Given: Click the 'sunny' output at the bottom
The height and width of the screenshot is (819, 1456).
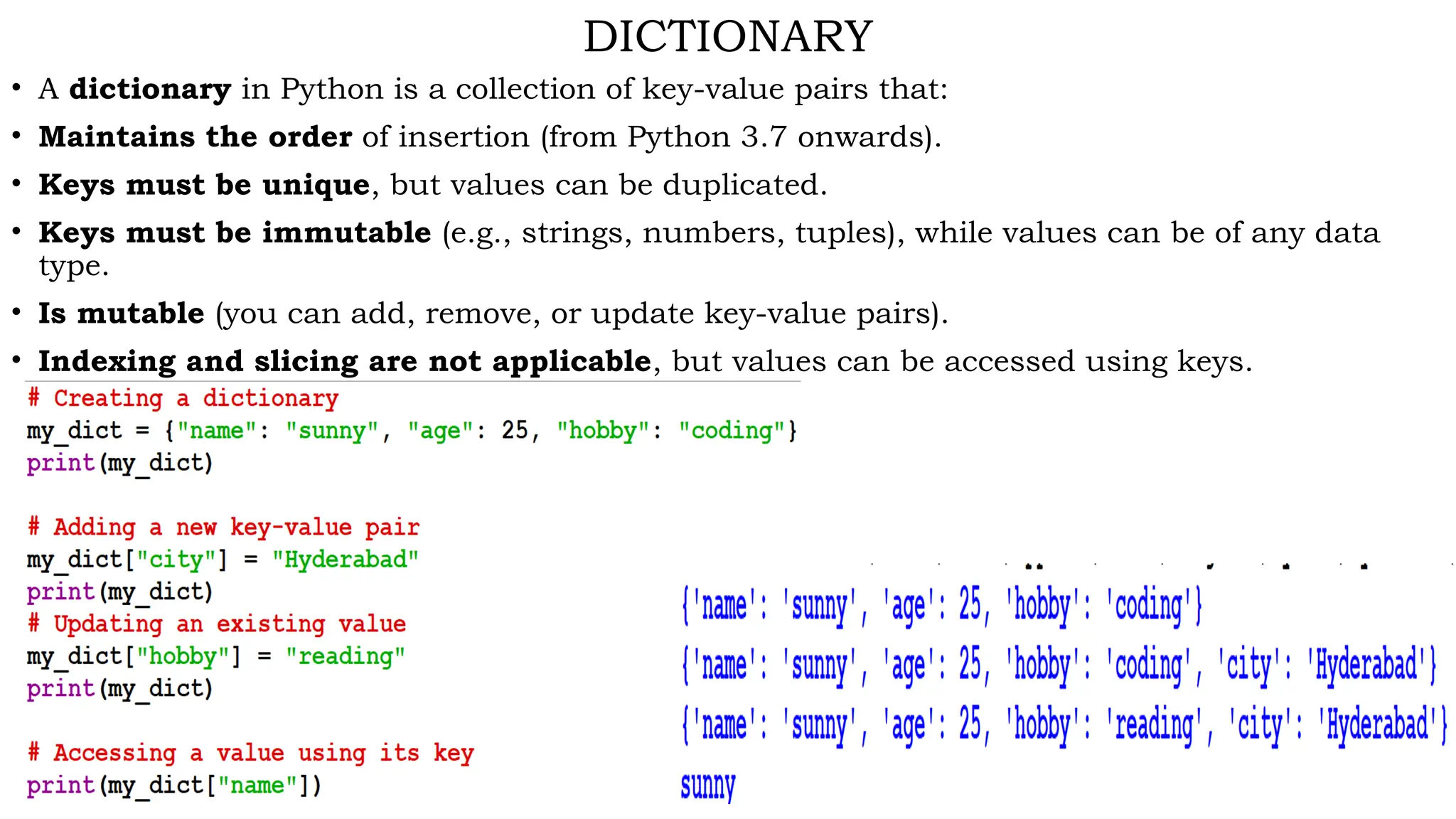Looking at the screenshot, I should 707,786.
